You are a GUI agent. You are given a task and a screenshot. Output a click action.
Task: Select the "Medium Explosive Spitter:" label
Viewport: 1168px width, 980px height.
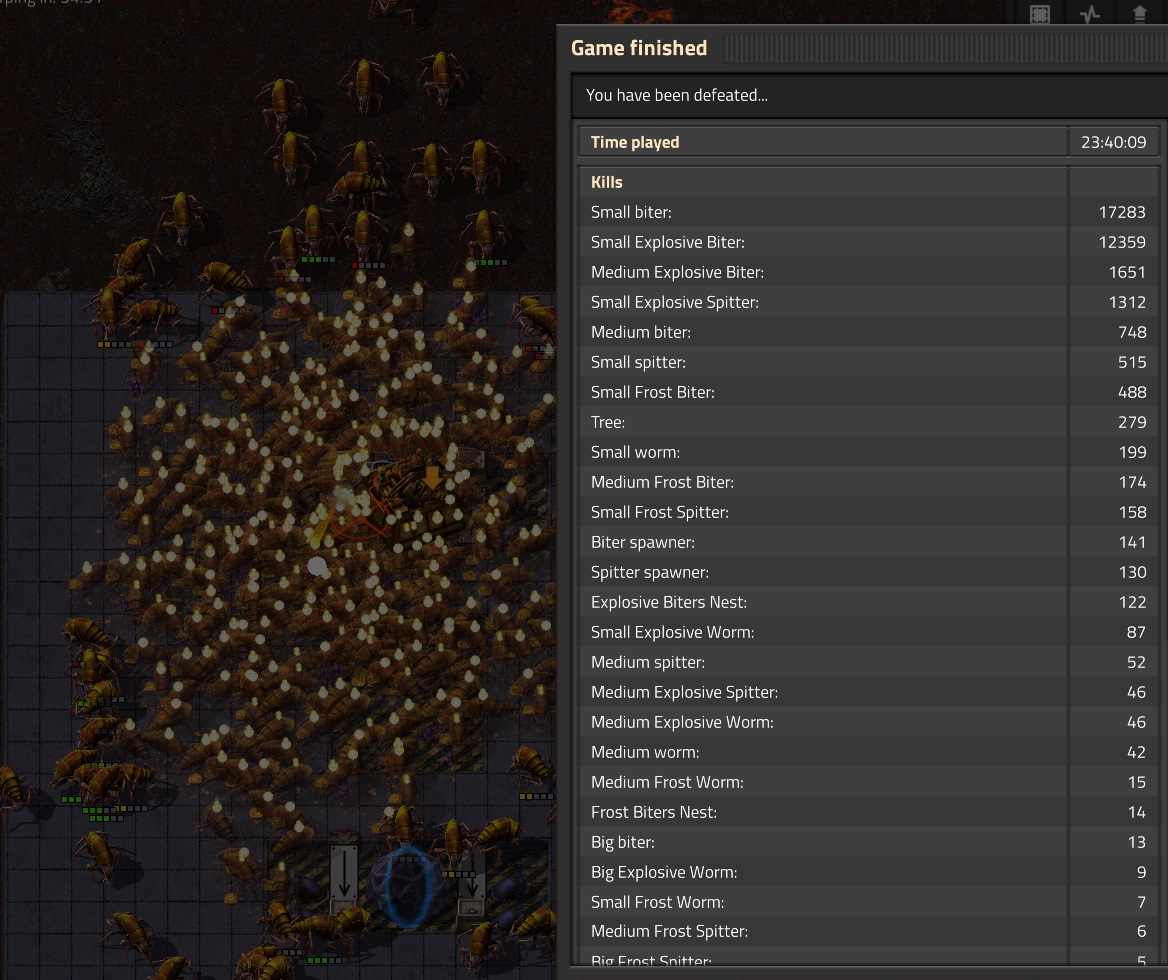point(685,693)
